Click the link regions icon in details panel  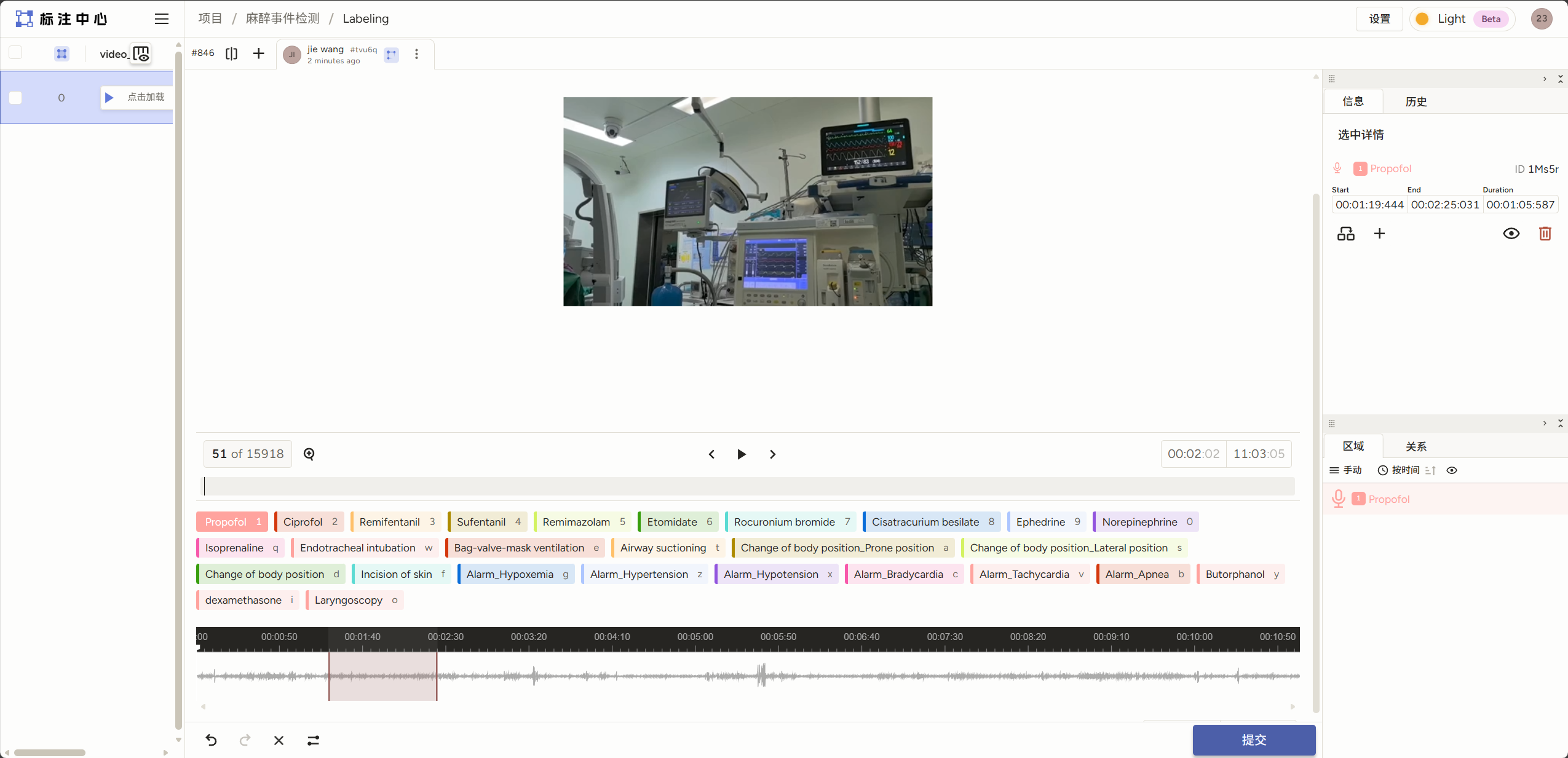pos(1345,234)
